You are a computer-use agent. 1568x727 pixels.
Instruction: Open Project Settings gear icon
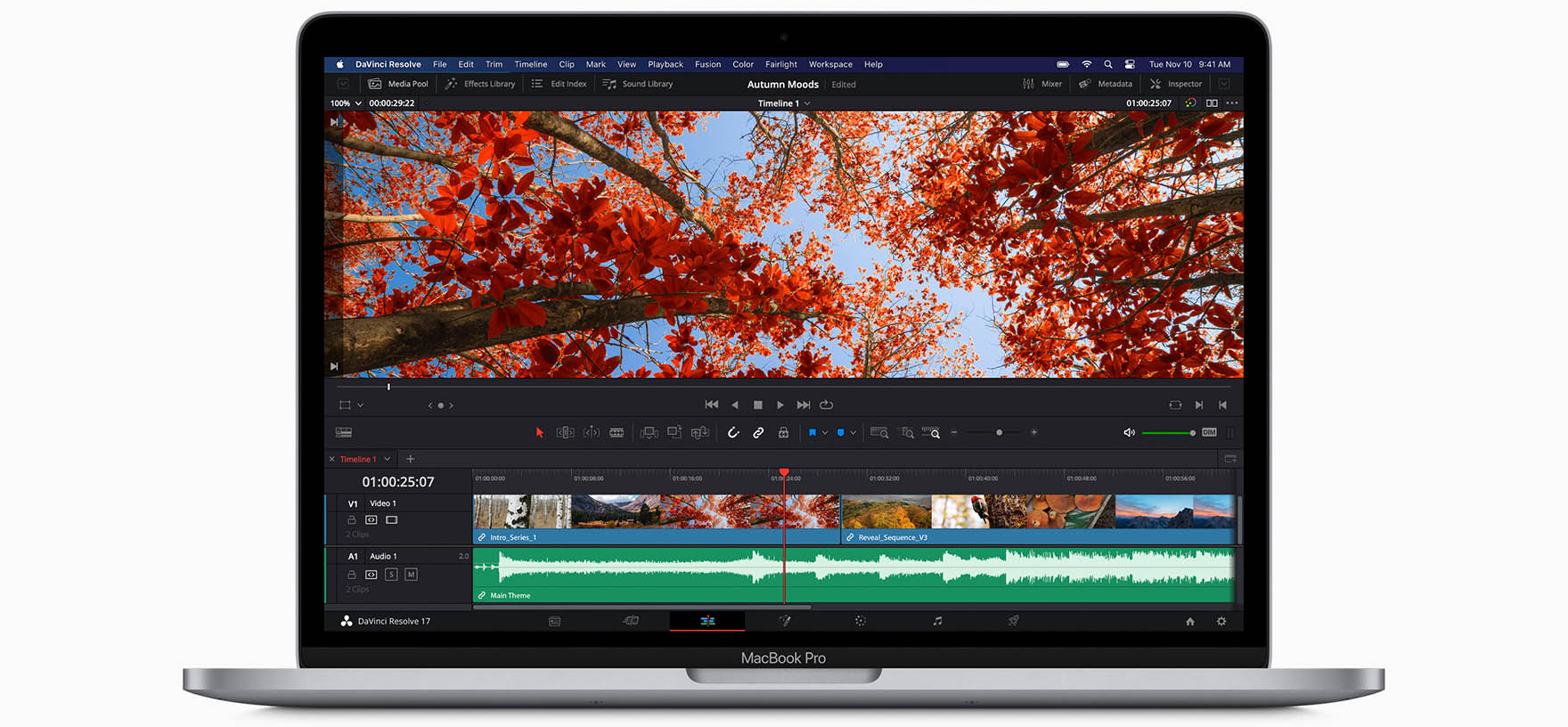(x=1221, y=622)
